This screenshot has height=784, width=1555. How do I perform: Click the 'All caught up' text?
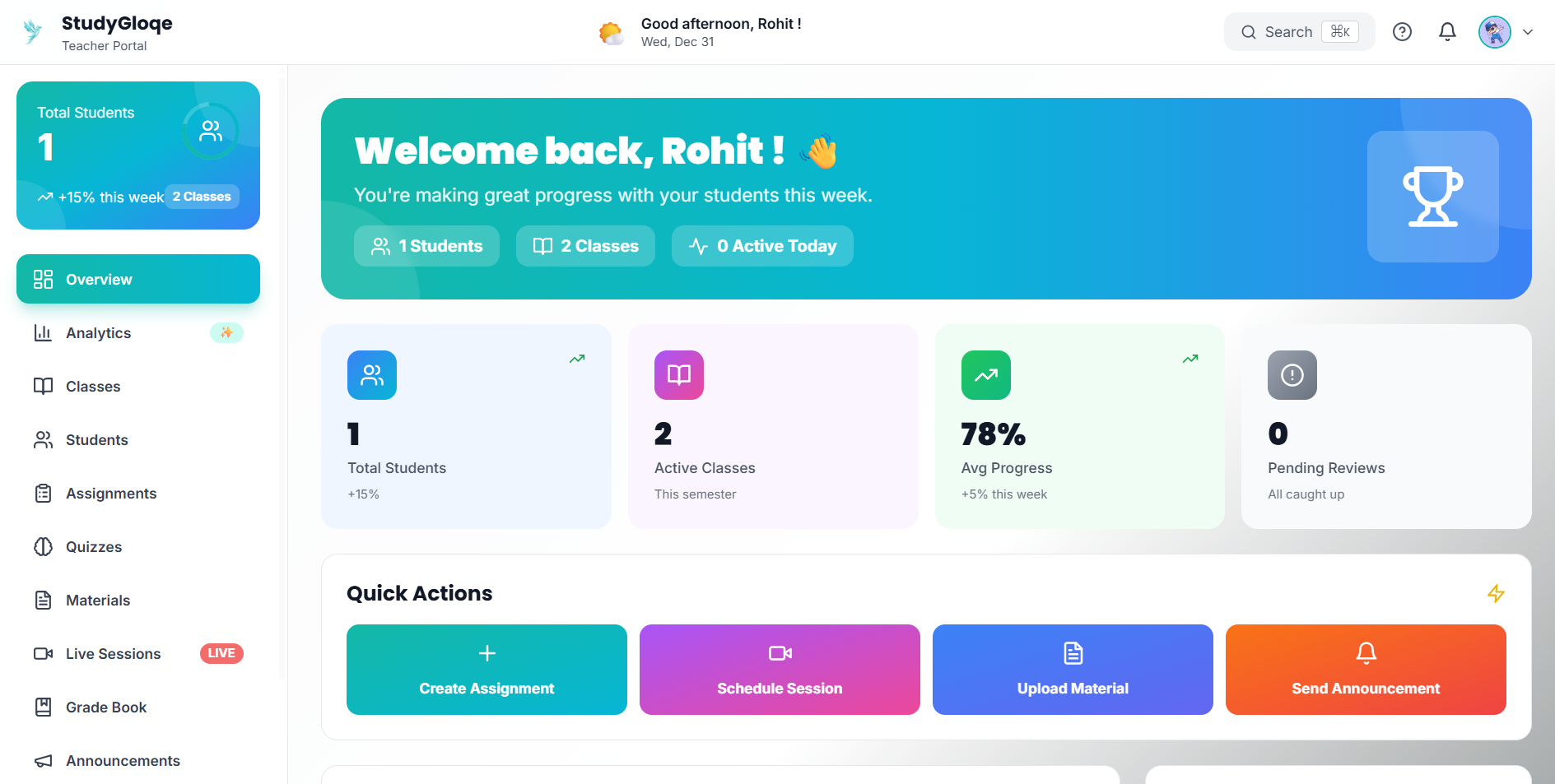coord(1306,494)
